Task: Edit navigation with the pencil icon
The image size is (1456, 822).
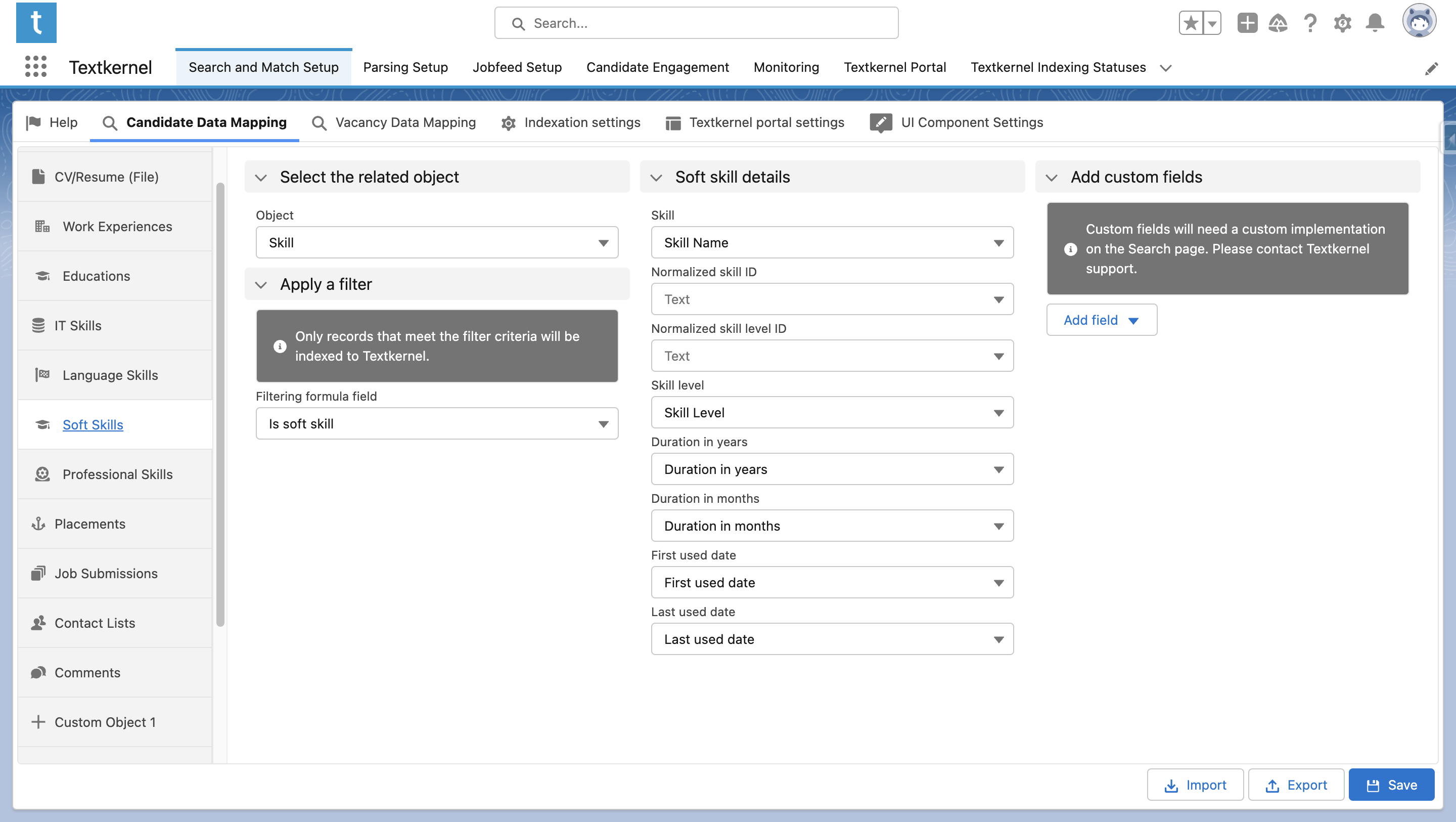Action: tap(1431, 68)
